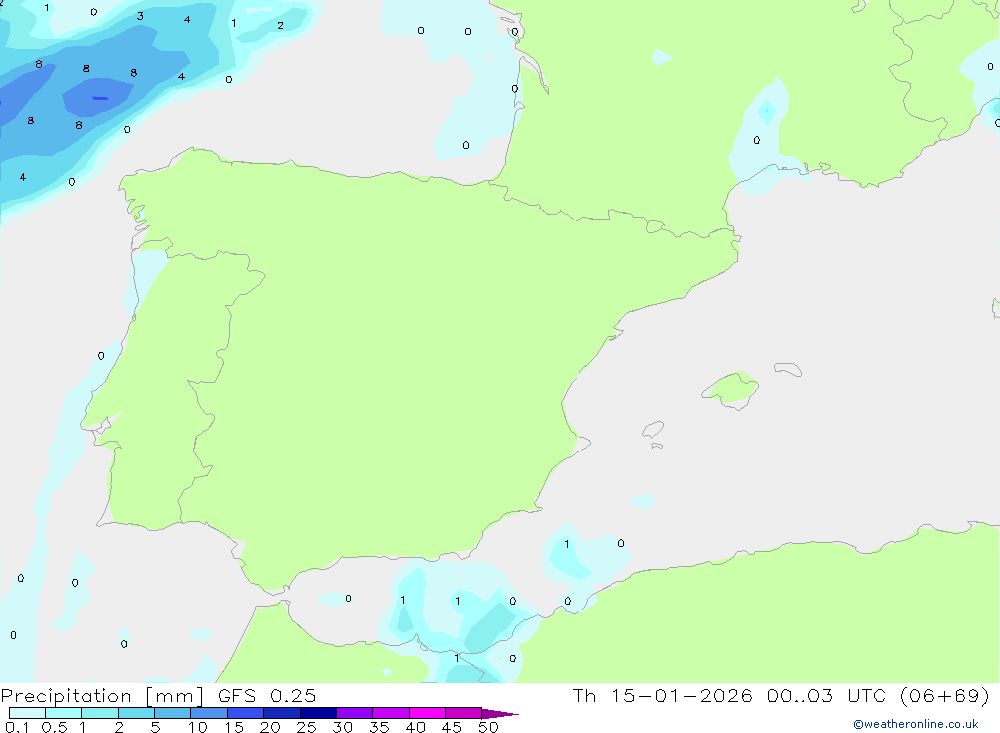Click the '45' legend scale label
The image size is (1000, 733).
pos(452,727)
